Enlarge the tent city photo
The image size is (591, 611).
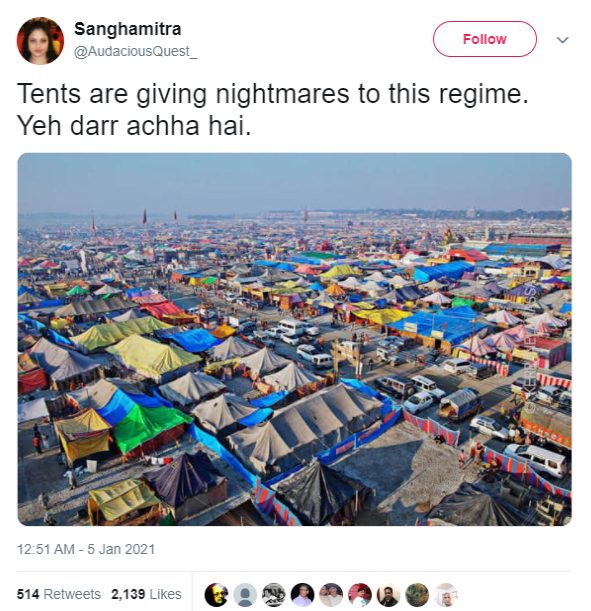click(x=295, y=339)
